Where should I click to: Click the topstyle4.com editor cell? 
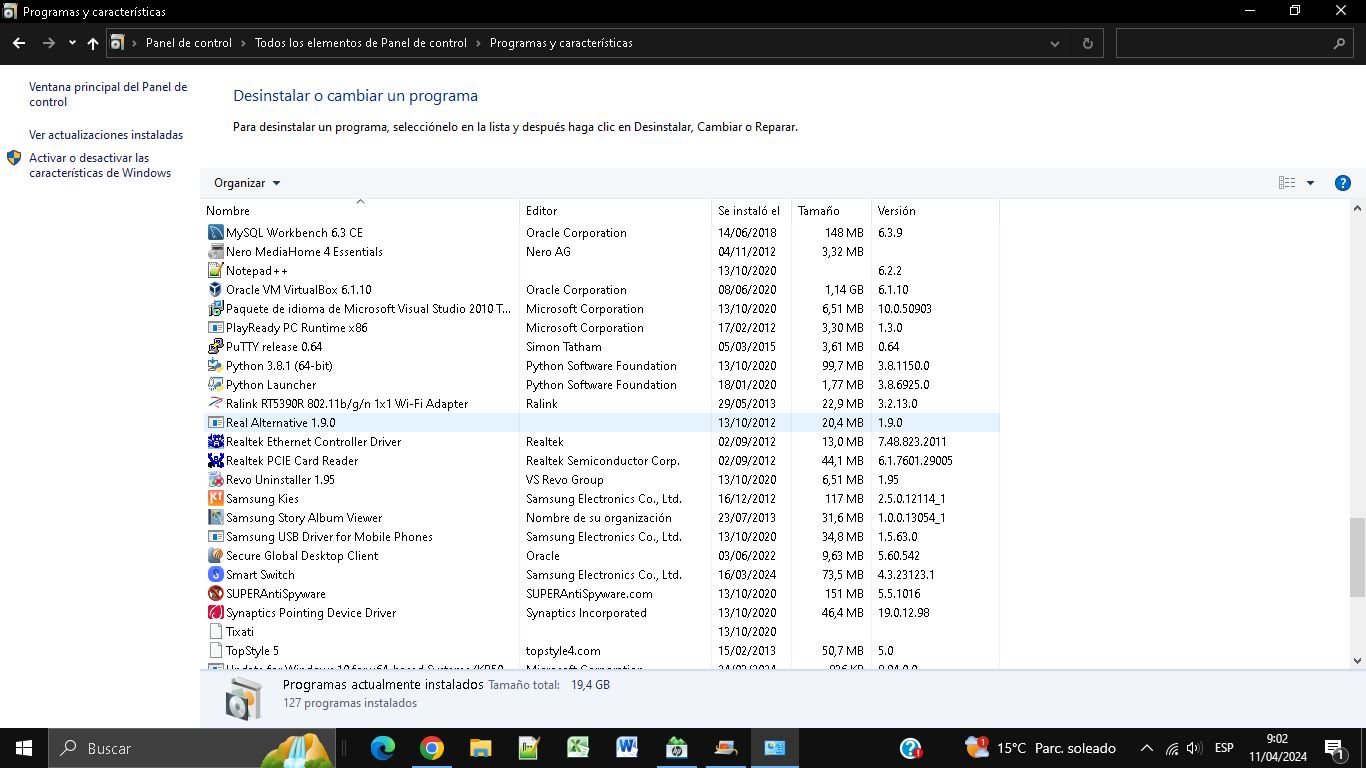pyautogui.click(x=563, y=651)
